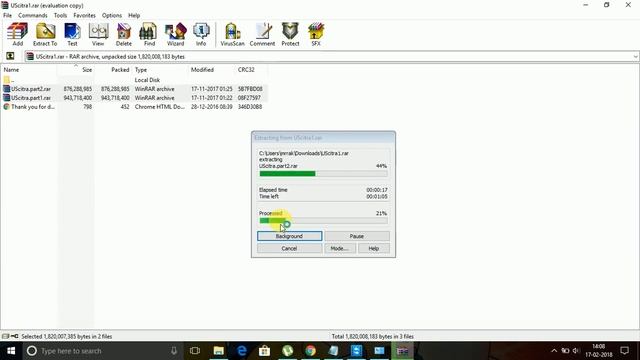Click the Background button
The image size is (640, 360).
(x=289, y=236)
